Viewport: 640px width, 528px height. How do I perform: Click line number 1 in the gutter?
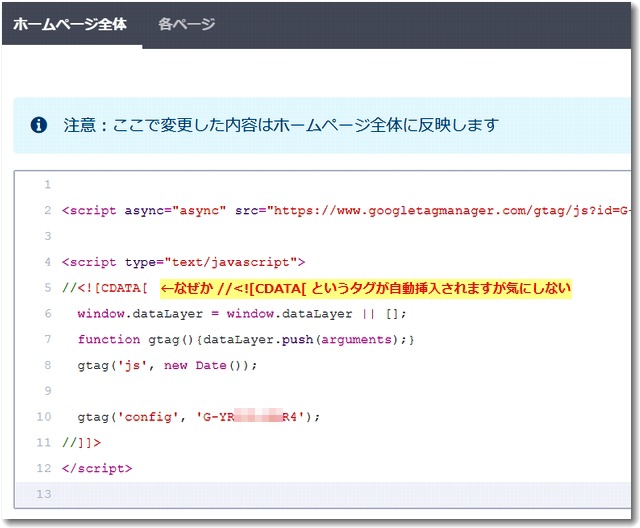tap(48, 184)
